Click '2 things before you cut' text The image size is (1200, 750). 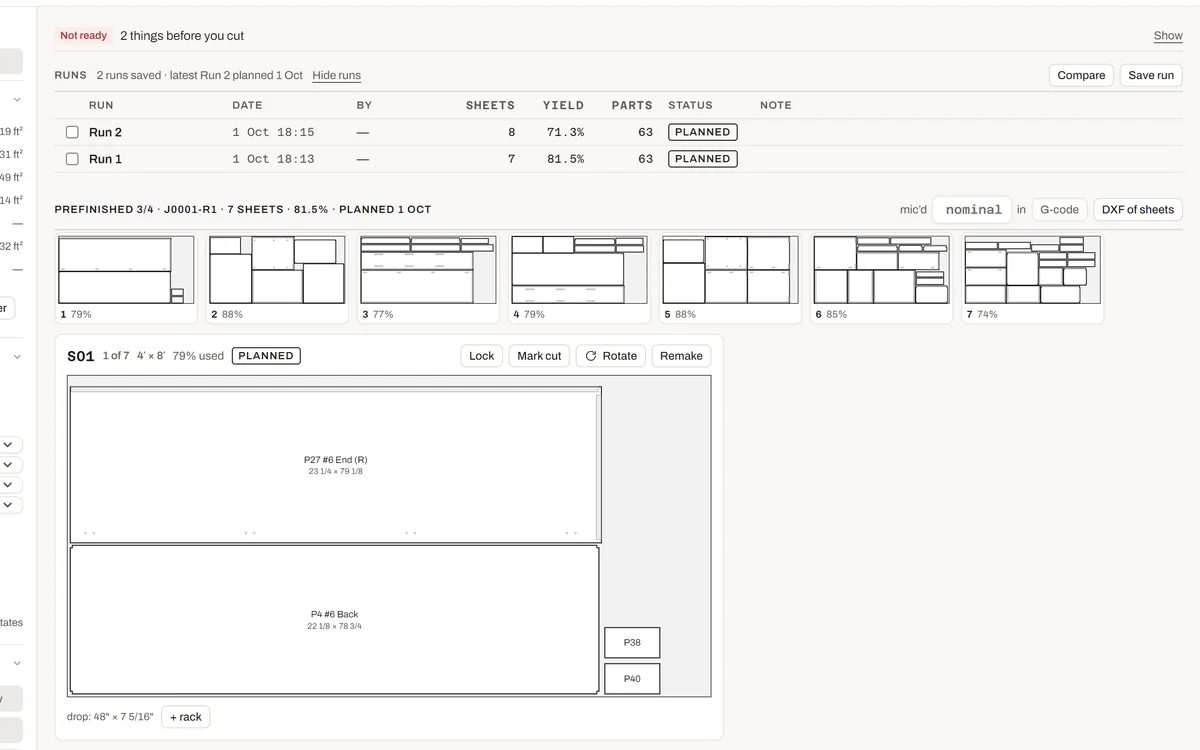coord(182,36)
